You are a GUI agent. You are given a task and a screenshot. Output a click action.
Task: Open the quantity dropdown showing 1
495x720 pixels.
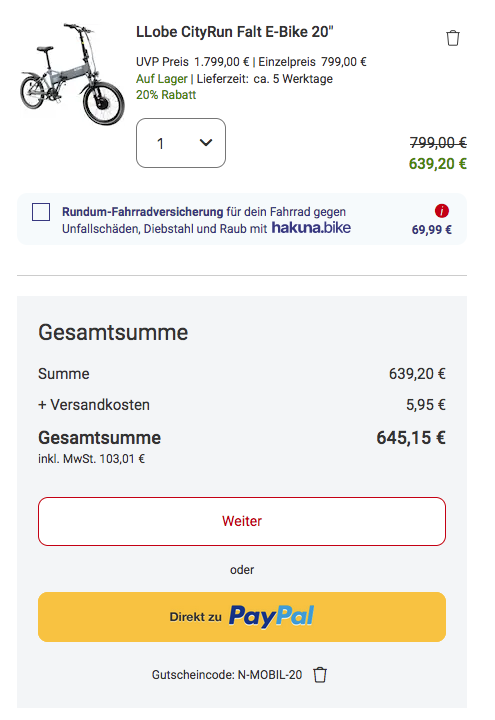tap(181, 143)
